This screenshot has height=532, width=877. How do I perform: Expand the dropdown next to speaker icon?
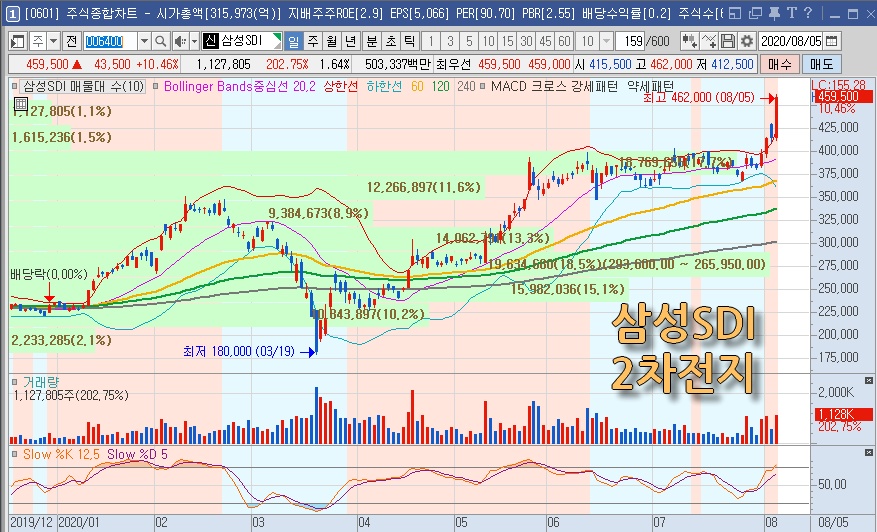point(194,41)
